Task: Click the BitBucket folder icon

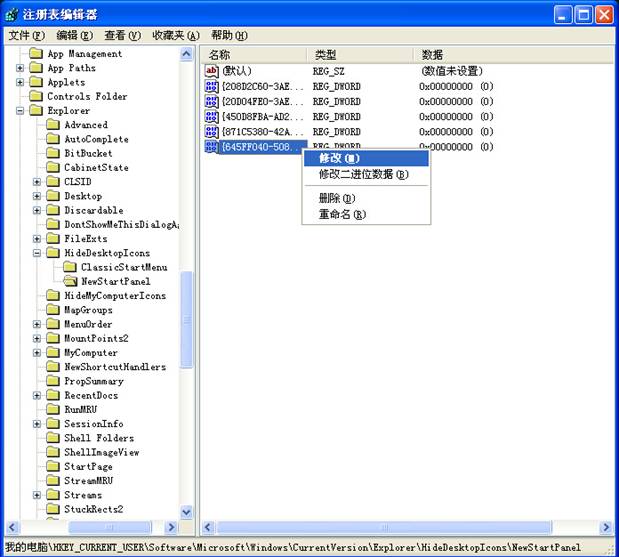Action: point(53,153)
